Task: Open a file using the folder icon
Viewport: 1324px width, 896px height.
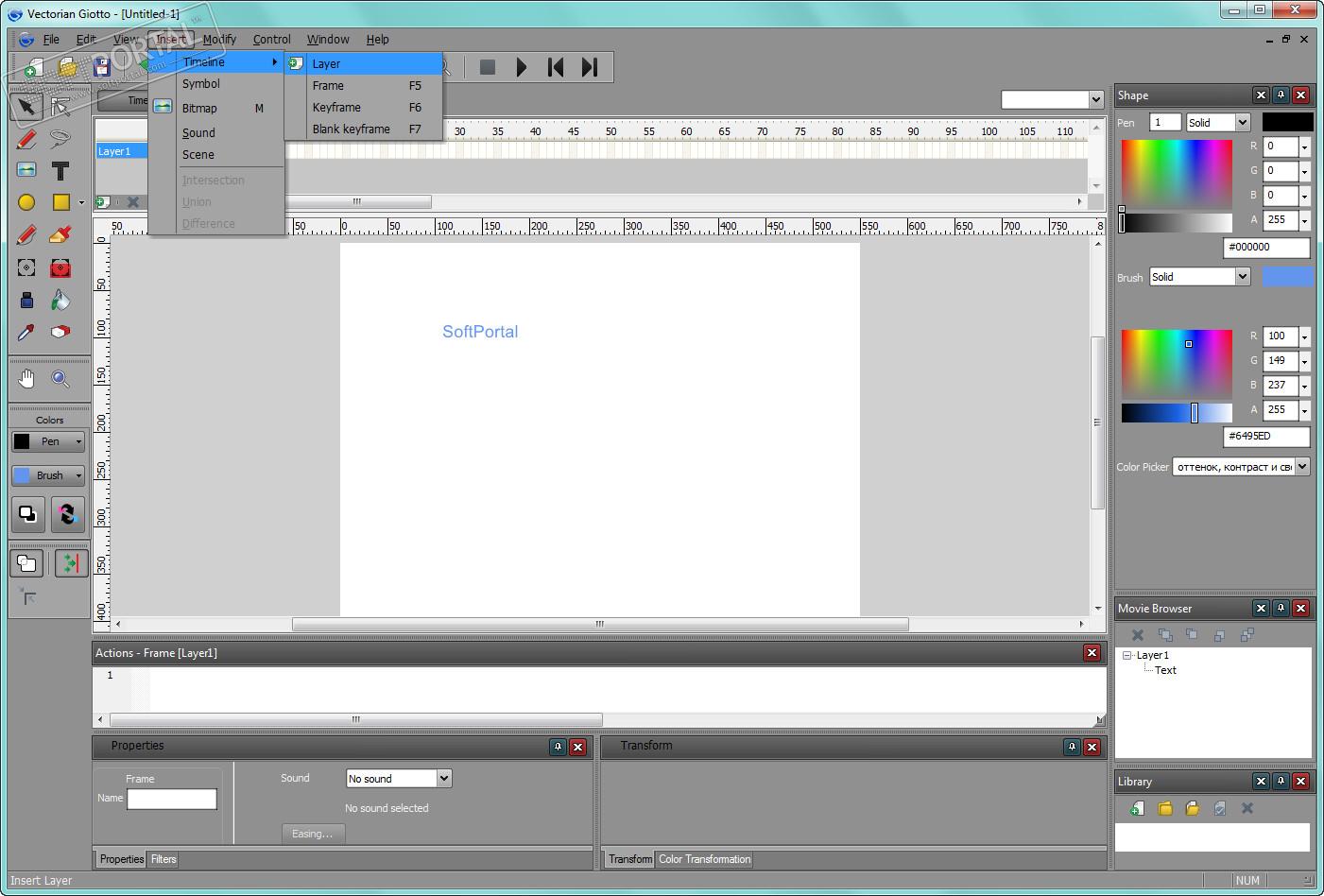Action: pos(67,68)
